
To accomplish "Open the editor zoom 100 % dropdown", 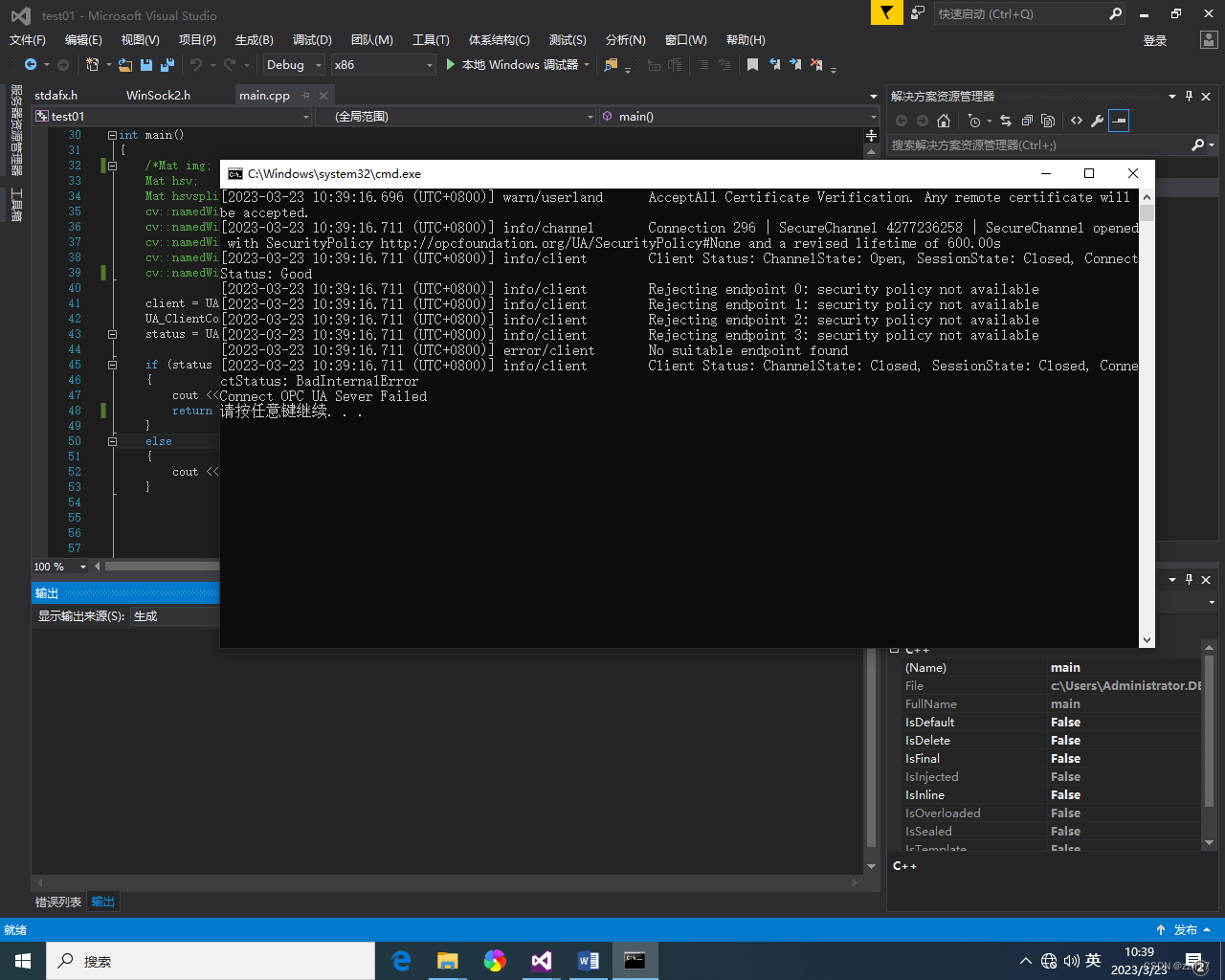I will [60, 567].
